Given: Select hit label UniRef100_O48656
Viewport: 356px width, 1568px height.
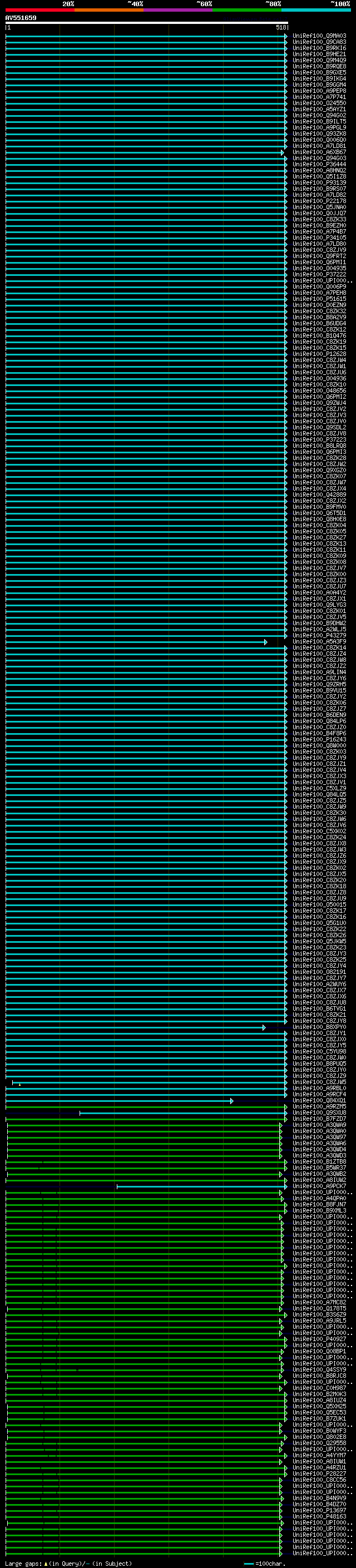Looking at the screenshot, I should click(x=319, y=391).
